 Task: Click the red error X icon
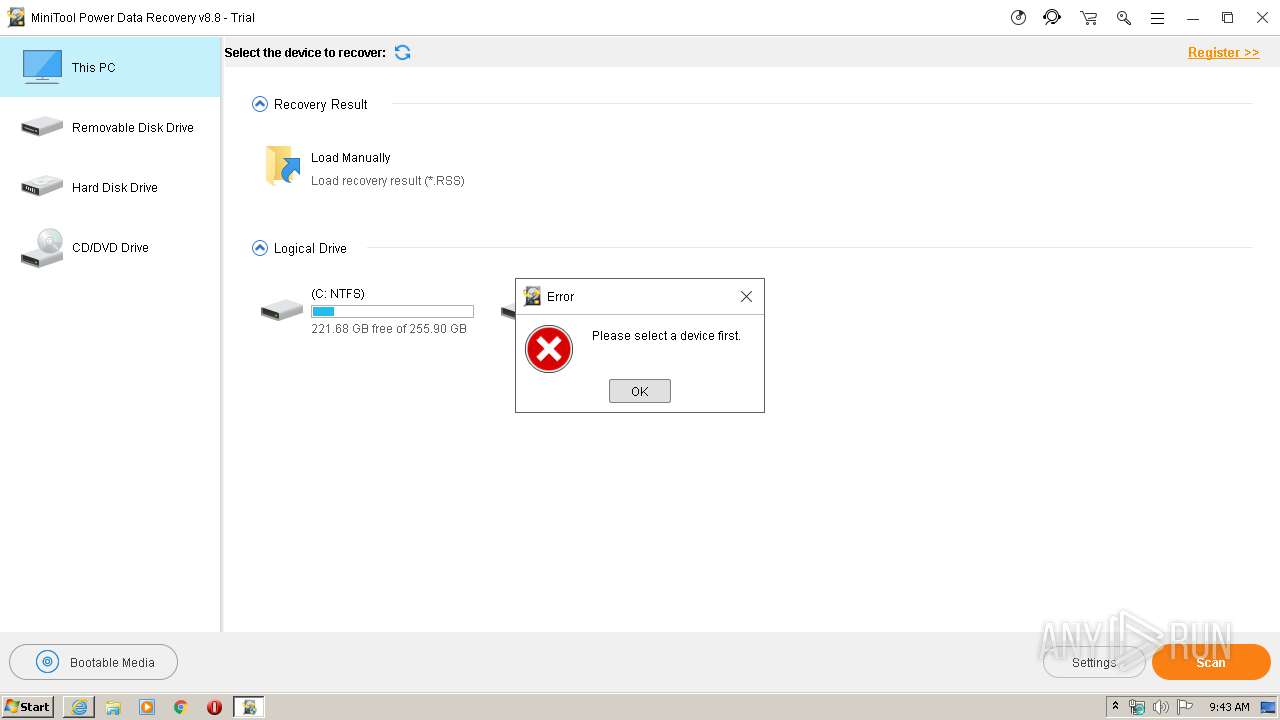[x=549, y=349]
